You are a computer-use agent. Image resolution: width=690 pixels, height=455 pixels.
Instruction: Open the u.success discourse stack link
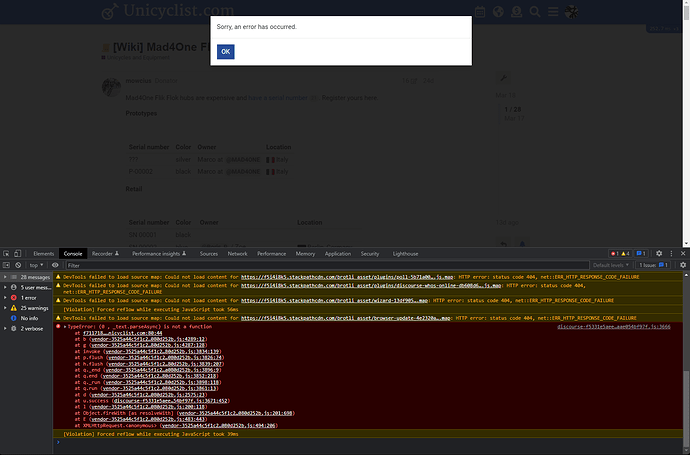click(170, 401)
